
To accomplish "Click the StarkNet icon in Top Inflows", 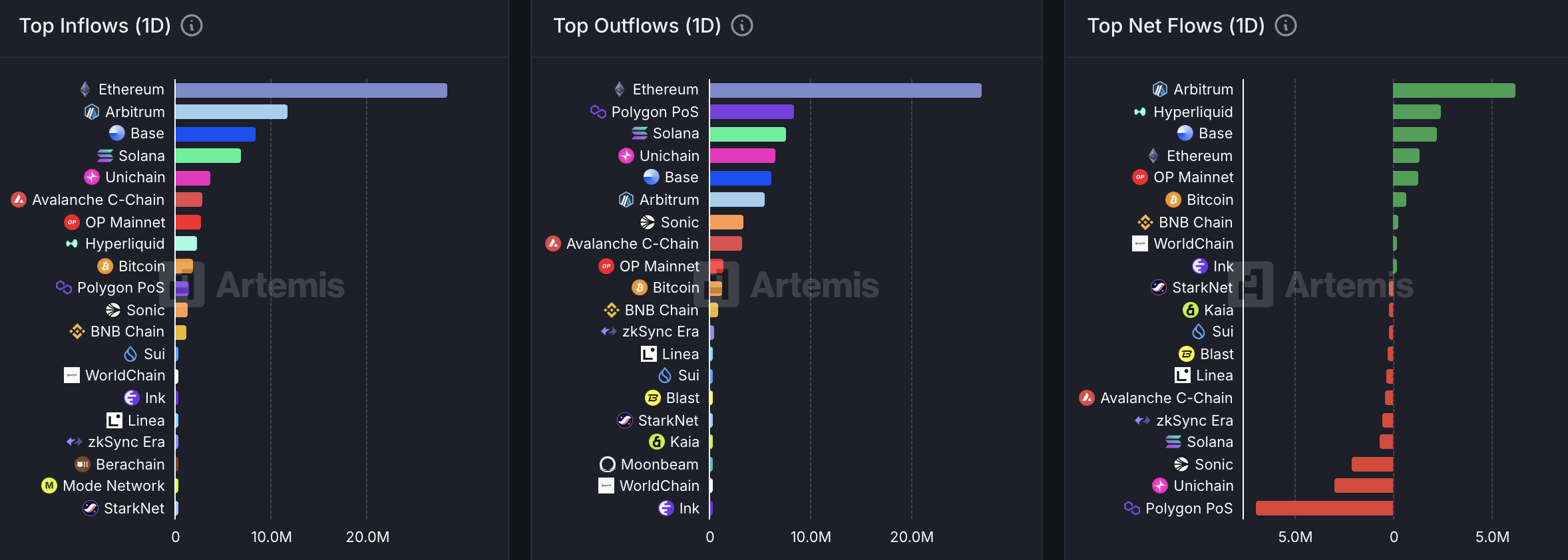I will [91, 508].
